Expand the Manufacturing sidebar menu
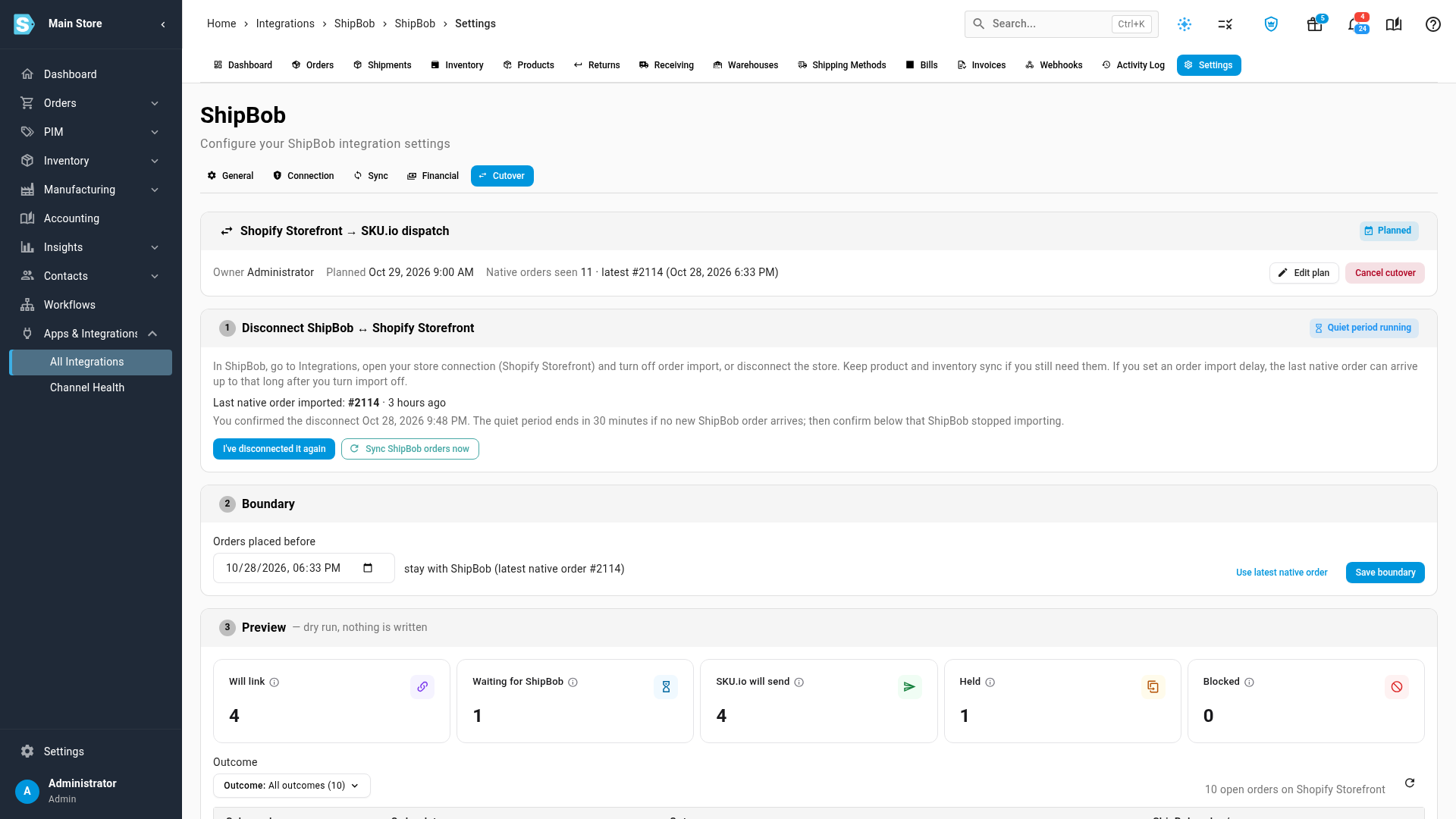Screen dimensions: 1456x819 (91, 190)
